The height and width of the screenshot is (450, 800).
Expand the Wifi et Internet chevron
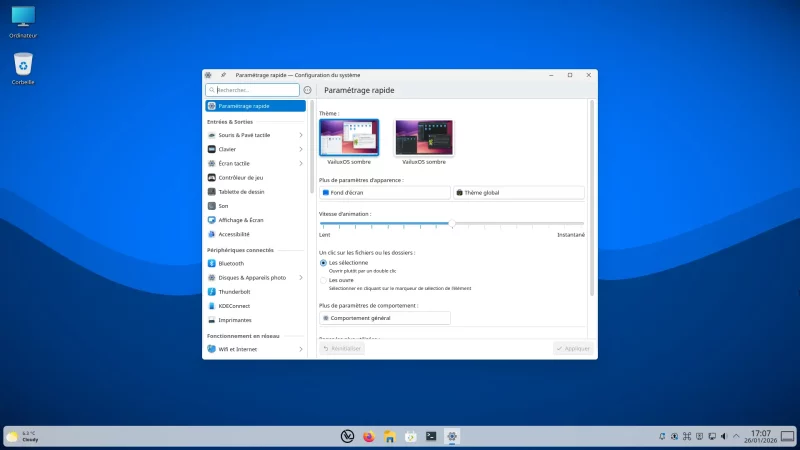click(301, 349)
